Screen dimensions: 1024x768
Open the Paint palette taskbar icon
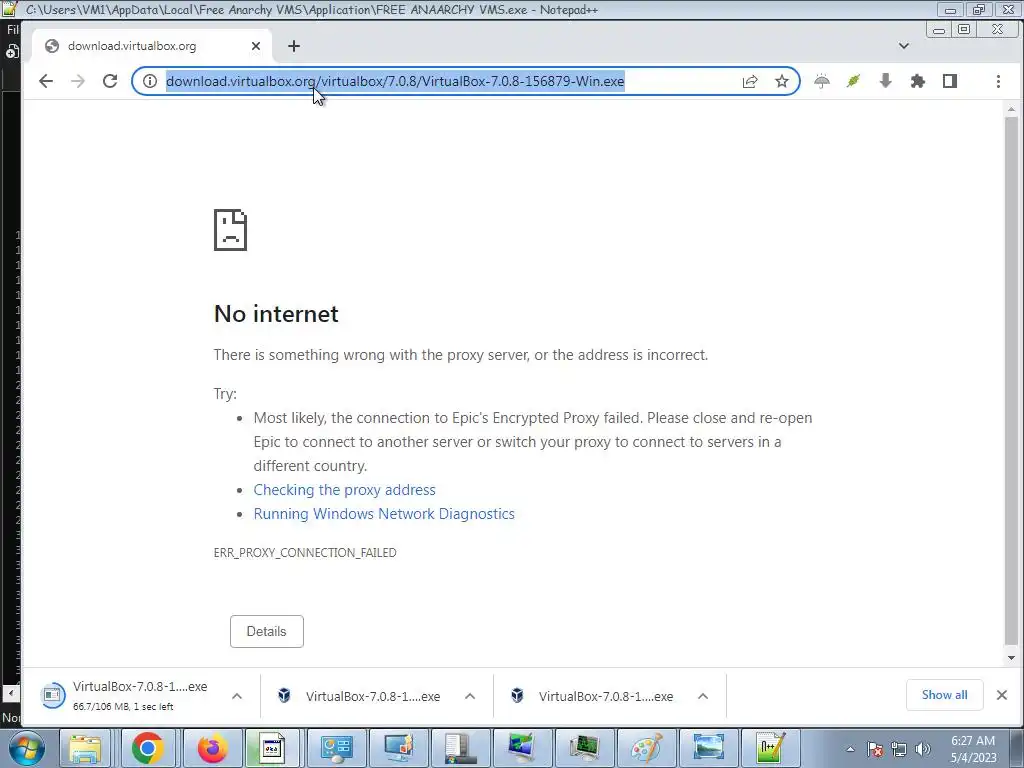click(x=647, y=748)
